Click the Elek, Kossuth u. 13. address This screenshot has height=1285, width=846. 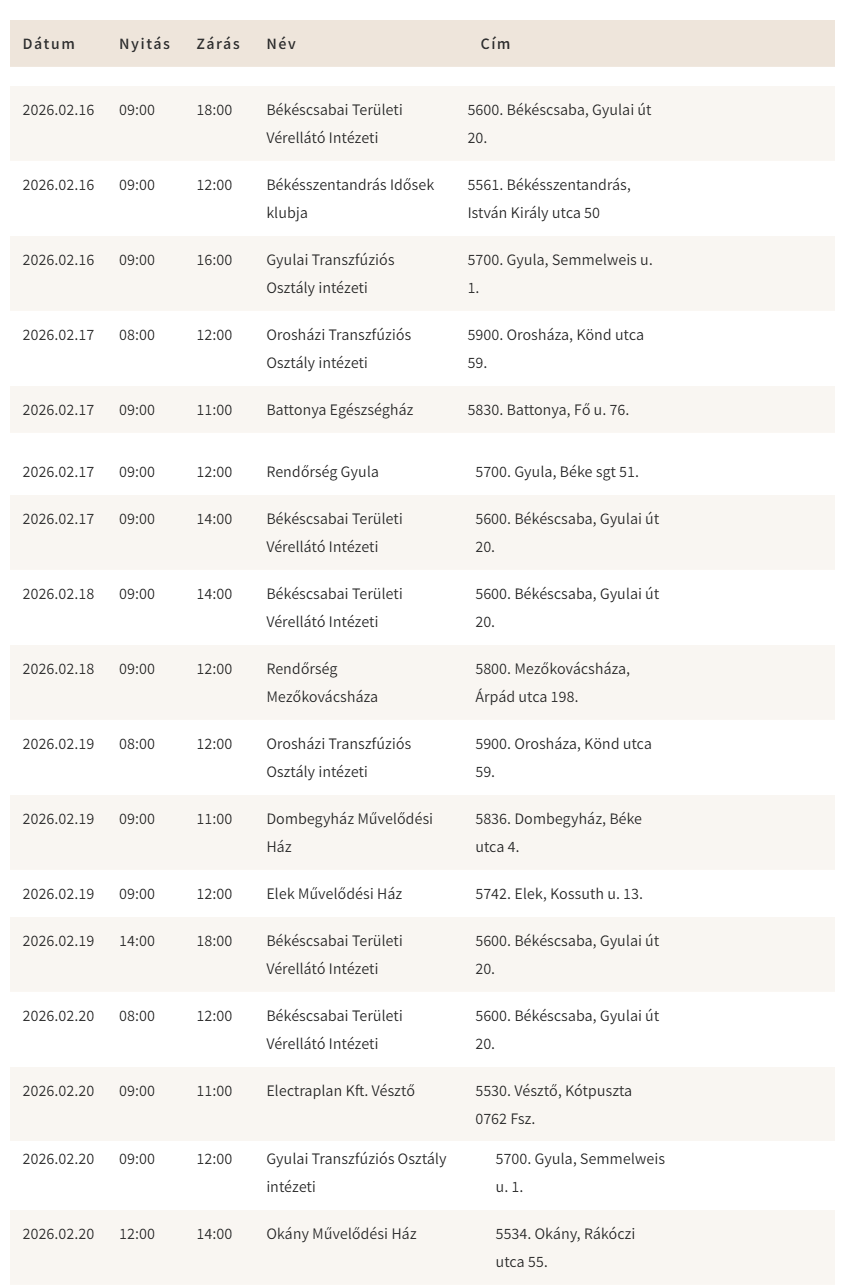(558, 893)
